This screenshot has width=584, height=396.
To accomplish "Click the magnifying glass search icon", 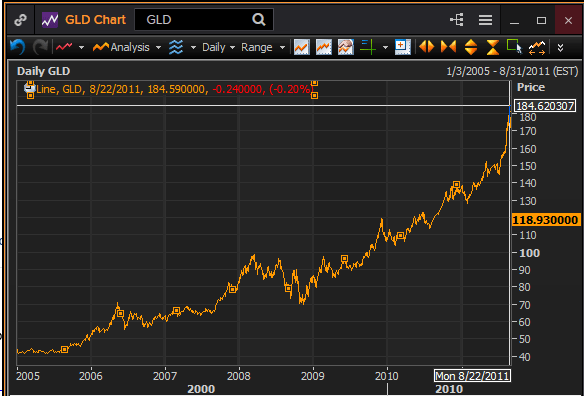I will pyautogui.click(x=259, y=19).
